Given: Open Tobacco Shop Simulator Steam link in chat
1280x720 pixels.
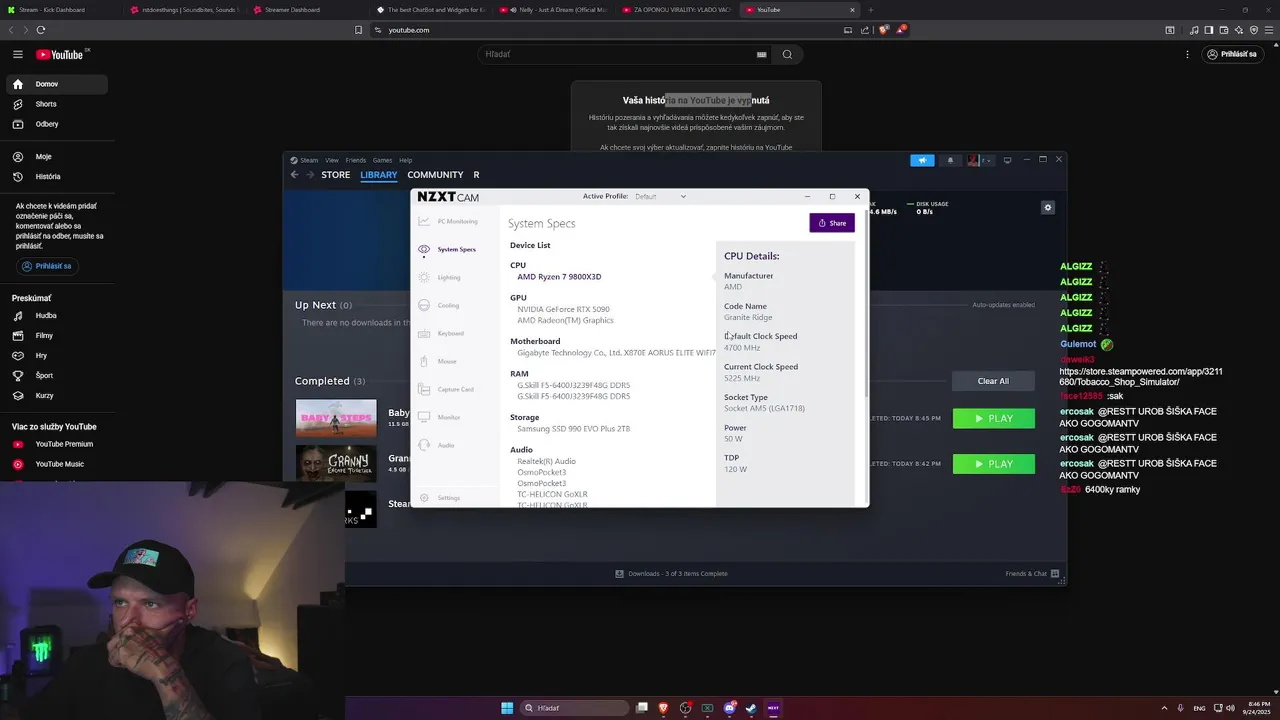Looking at the screenshot, I should tap(1140, 377).
